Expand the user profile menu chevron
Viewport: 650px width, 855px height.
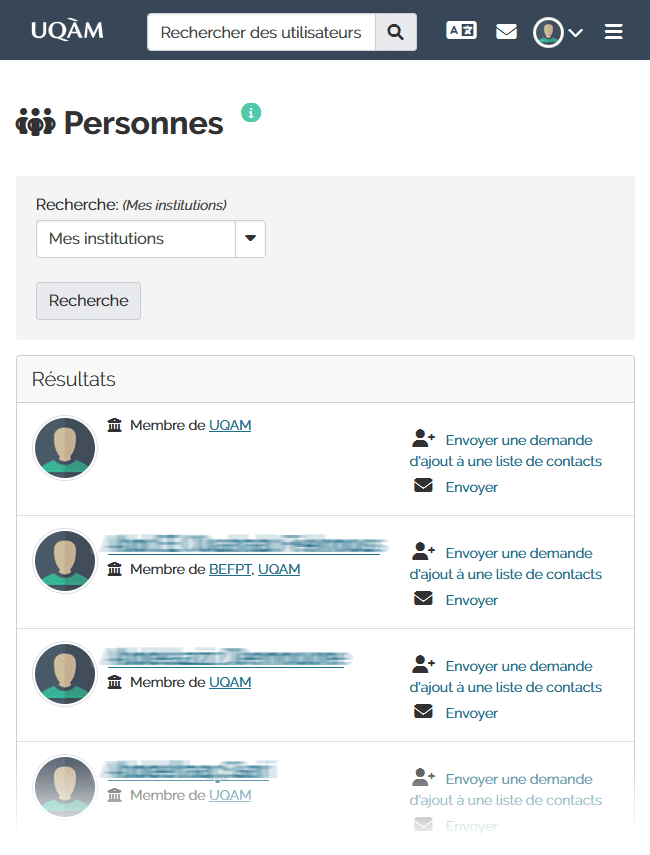tap(576, 33)
